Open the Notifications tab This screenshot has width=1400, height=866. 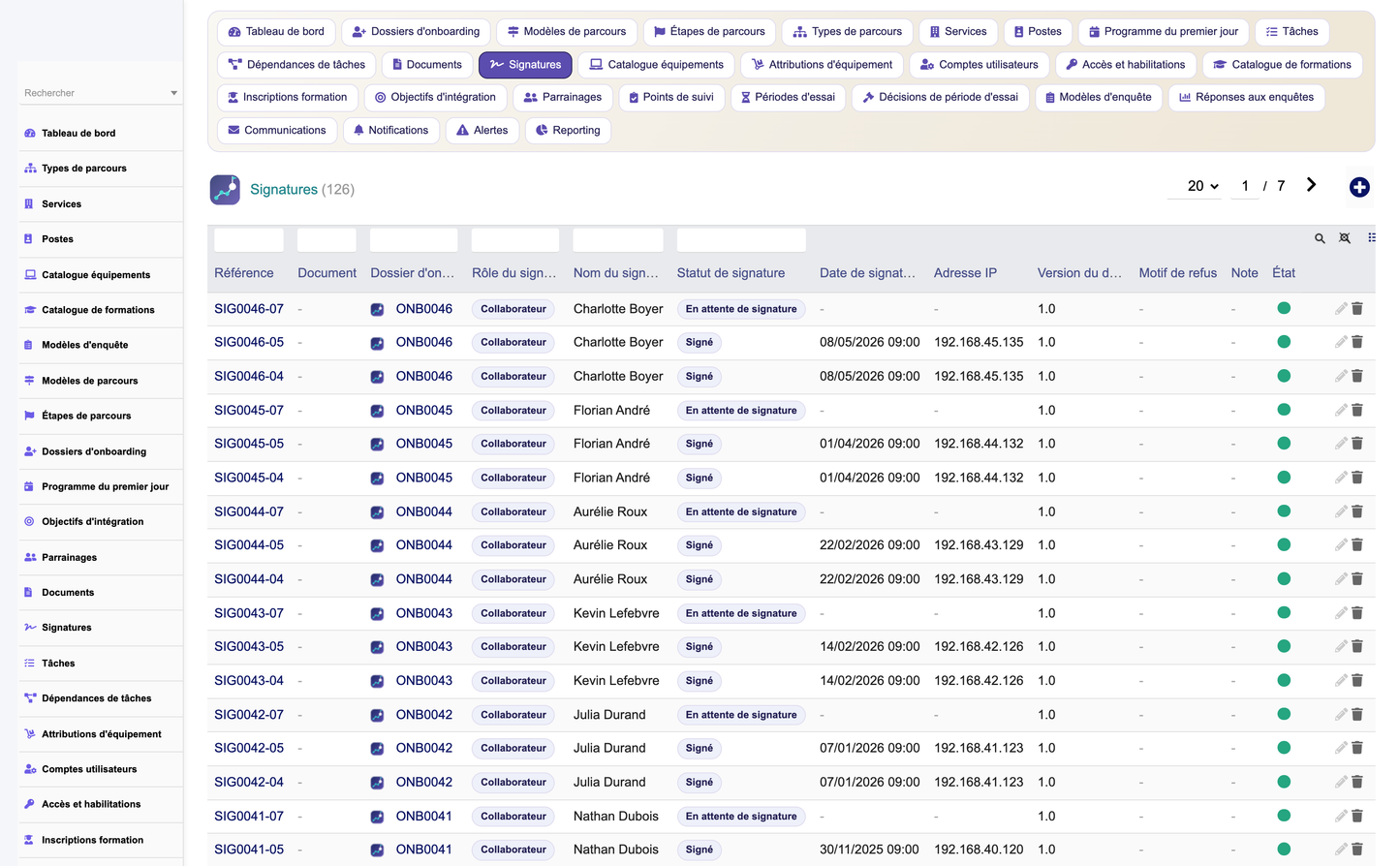391,130
